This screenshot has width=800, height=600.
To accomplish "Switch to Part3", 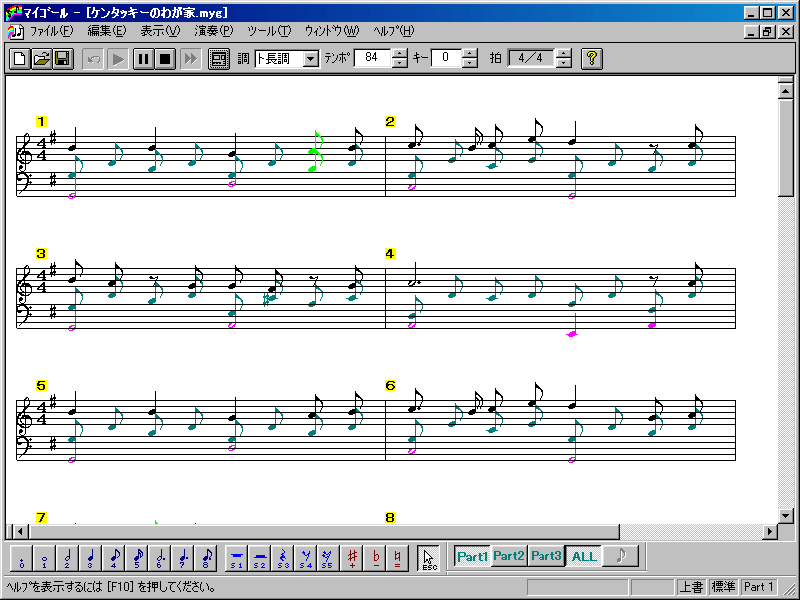I will [546, 556].
